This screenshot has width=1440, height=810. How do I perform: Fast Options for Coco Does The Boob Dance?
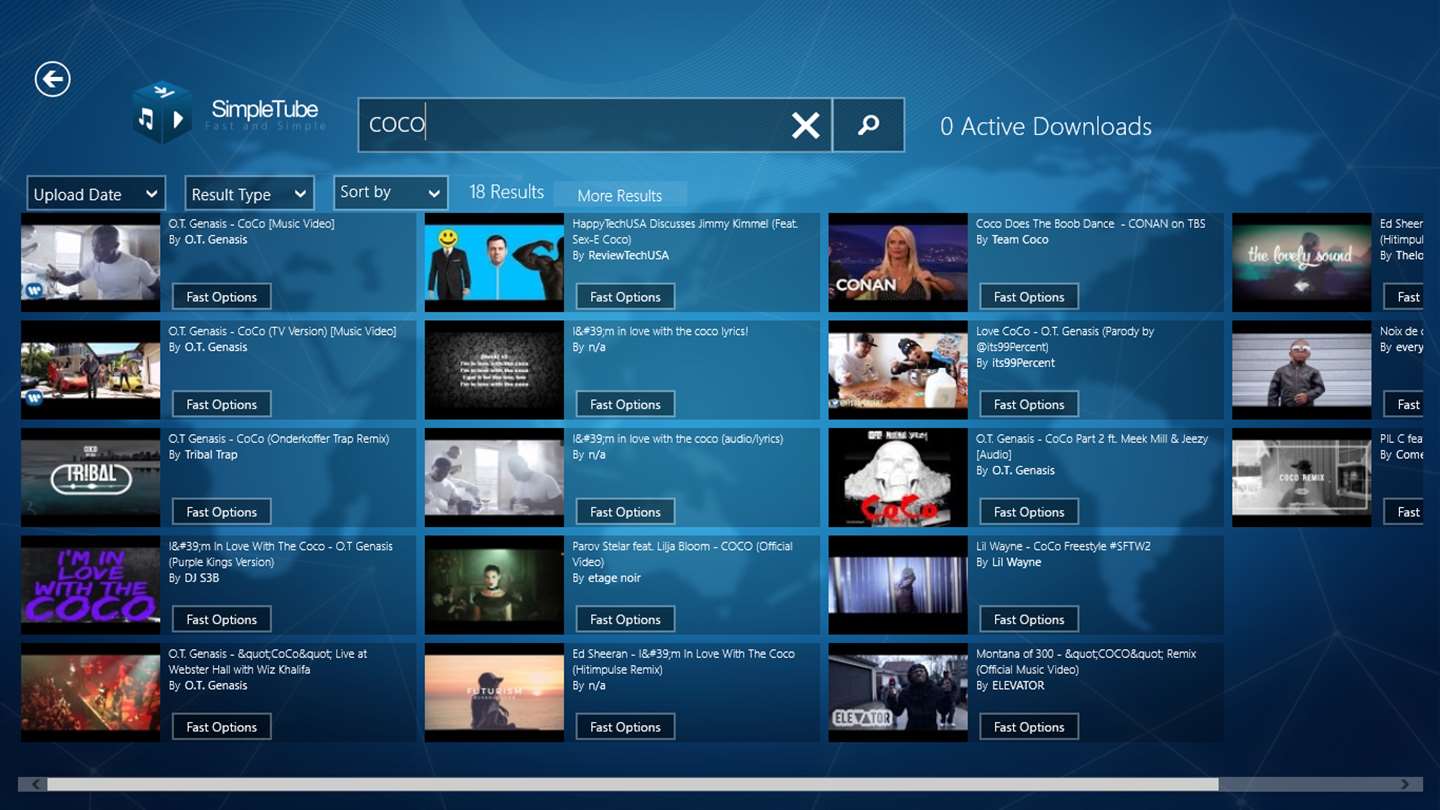click(1029, 297)
